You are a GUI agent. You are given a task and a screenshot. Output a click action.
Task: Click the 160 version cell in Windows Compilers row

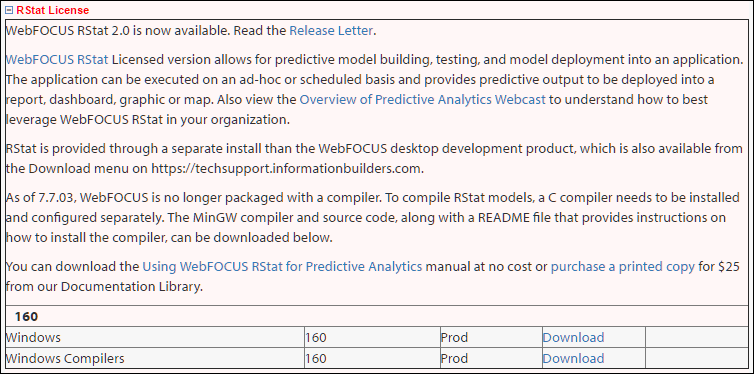pos(372,359)
